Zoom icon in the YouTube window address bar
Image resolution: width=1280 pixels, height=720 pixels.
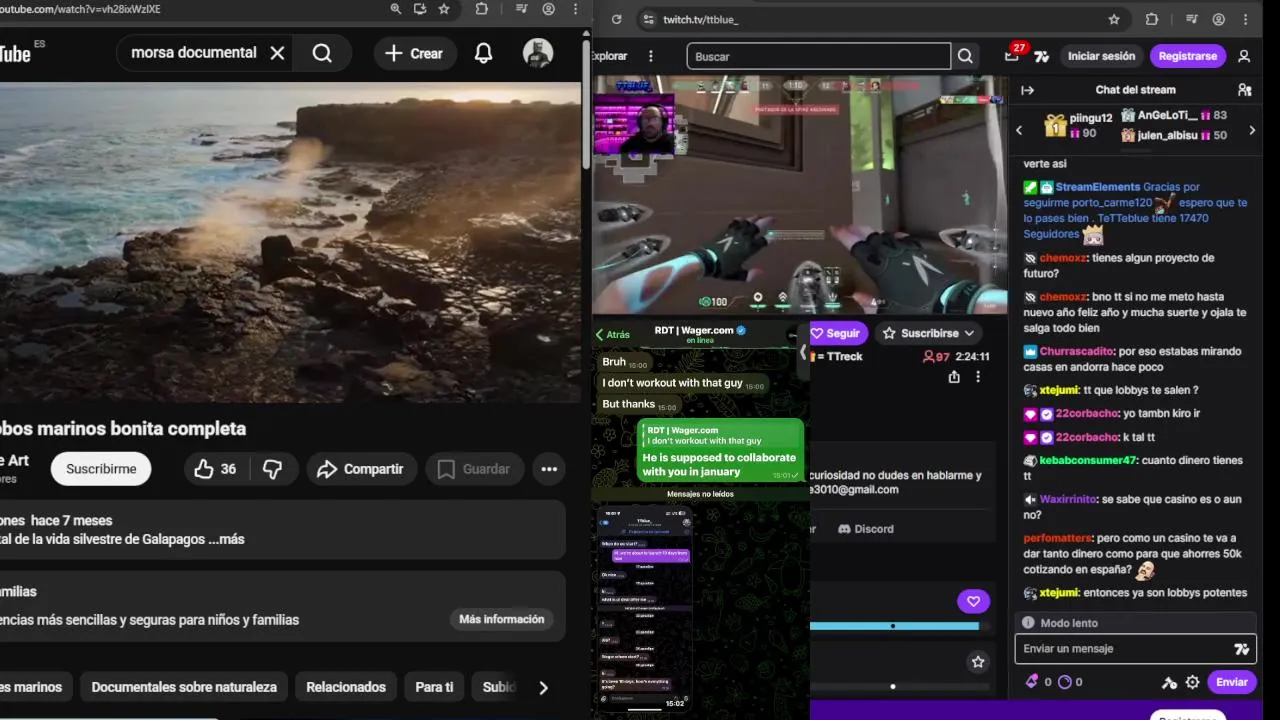tap(396, 9)
